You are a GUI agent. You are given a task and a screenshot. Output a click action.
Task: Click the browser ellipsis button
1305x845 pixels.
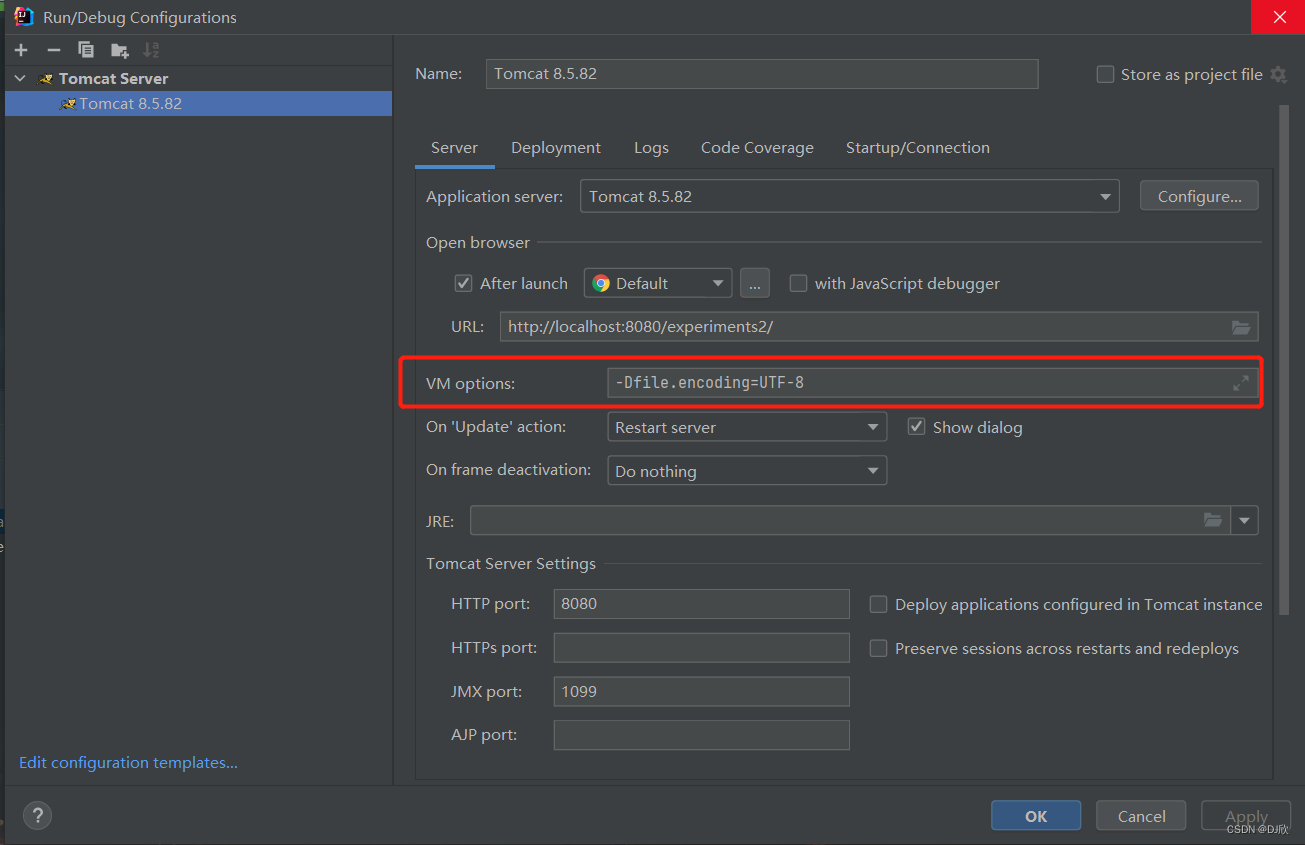(755, 283)
